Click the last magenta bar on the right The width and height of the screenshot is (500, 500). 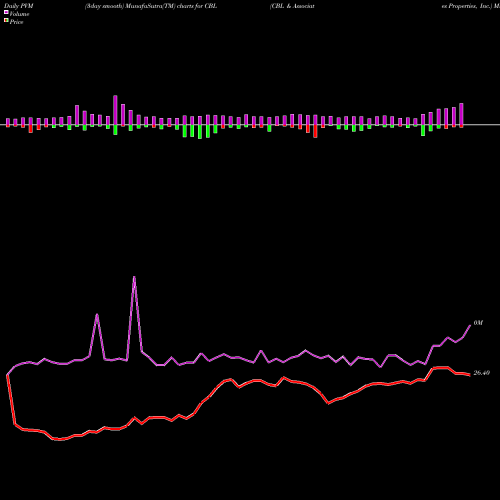(x=462, y=114)
